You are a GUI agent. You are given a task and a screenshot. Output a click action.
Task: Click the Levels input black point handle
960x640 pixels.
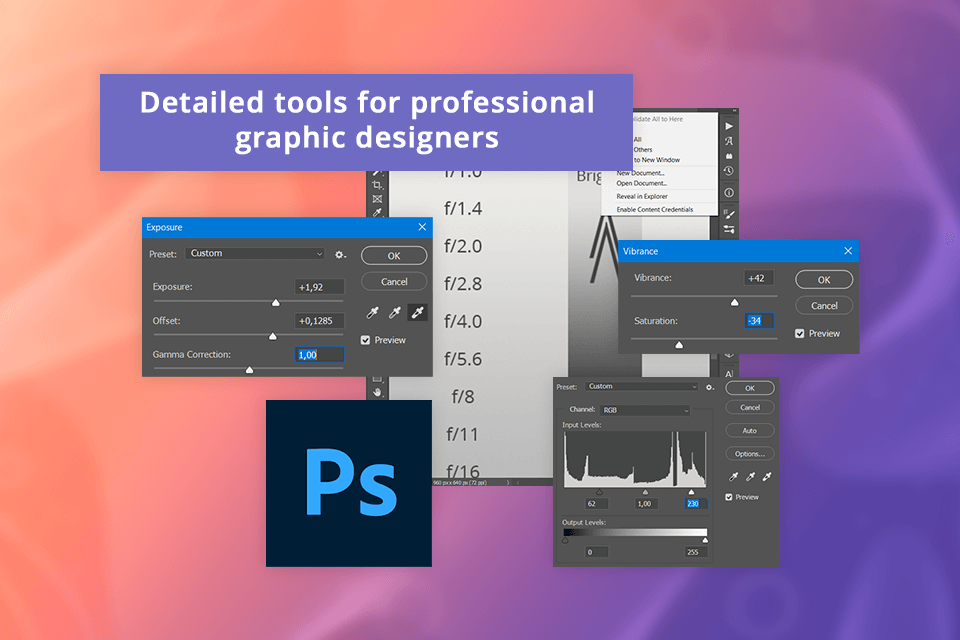click(599, 492)
